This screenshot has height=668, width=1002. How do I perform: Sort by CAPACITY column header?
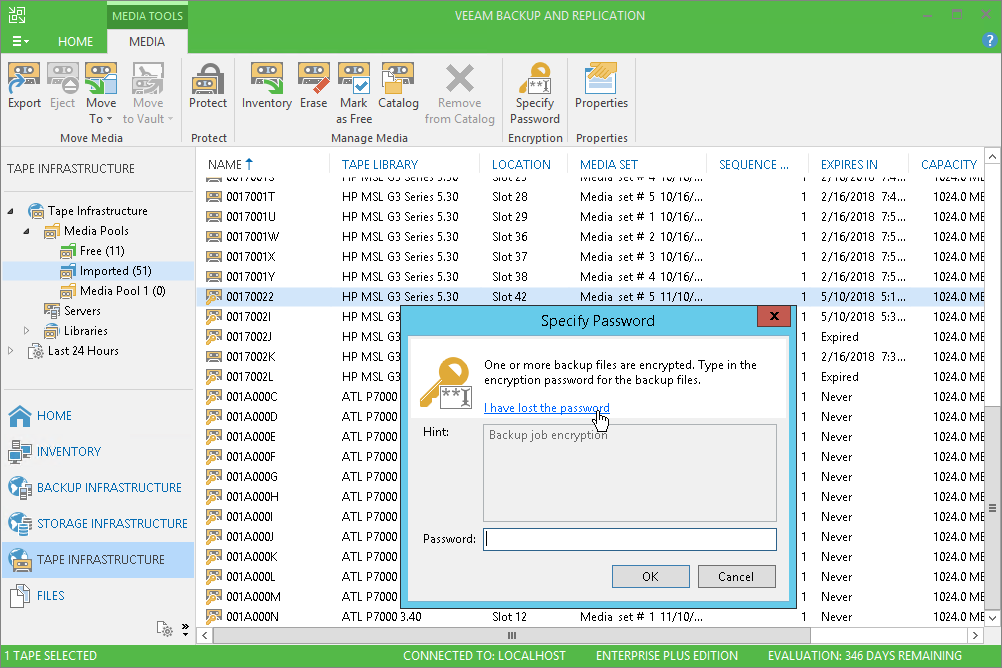tap(949, 164)
